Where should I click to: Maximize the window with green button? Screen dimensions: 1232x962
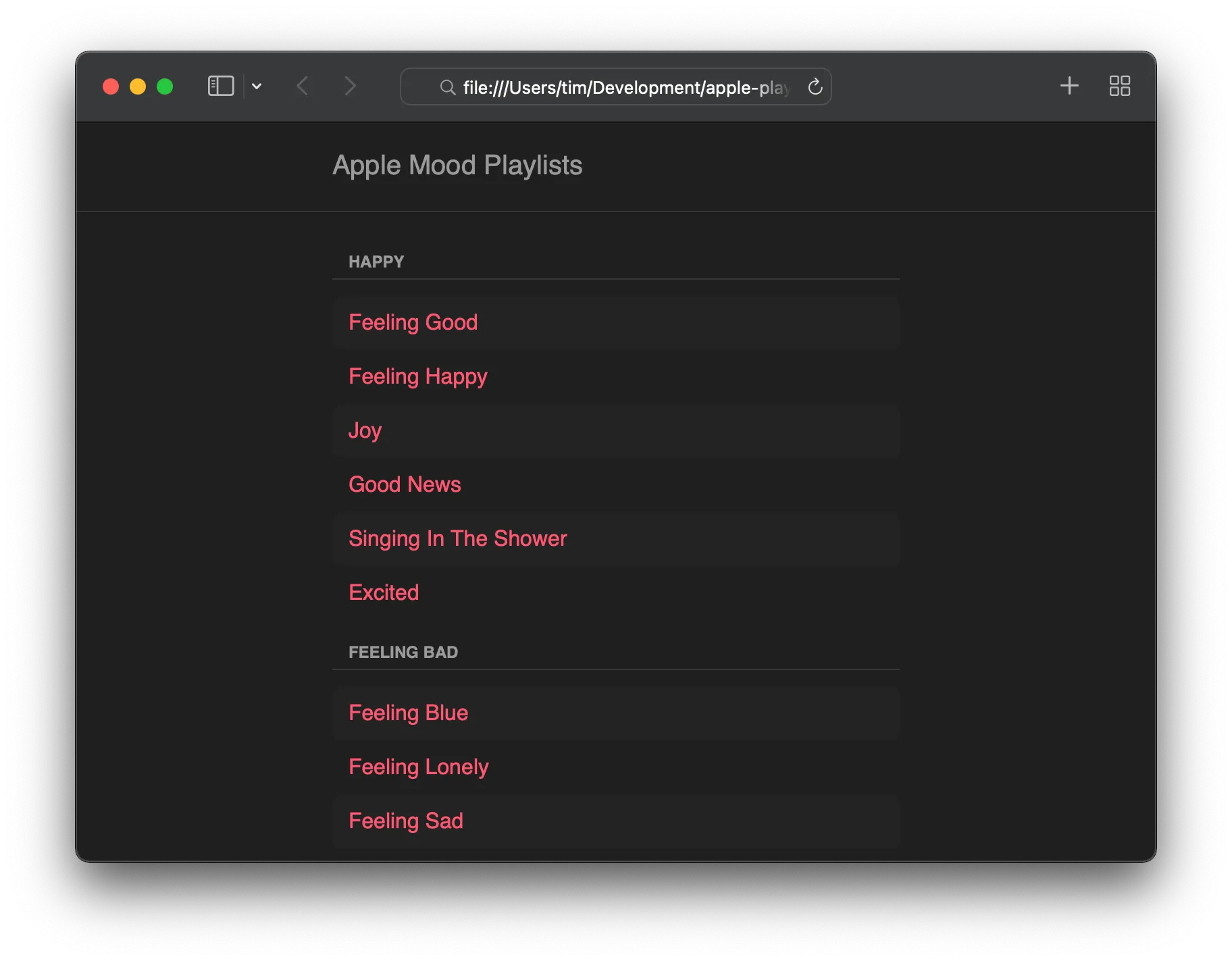[165, 86]
